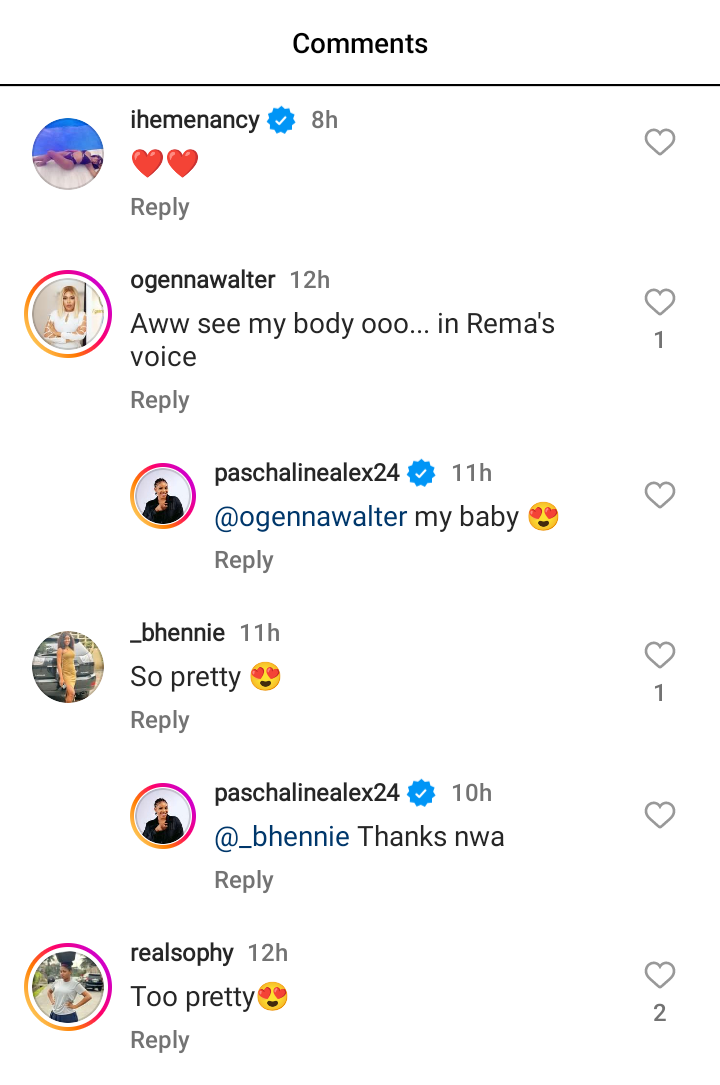Like paschalinealex24's 'Thanks nwa' reply
The image size is (720, 1085).
point(659,815)
